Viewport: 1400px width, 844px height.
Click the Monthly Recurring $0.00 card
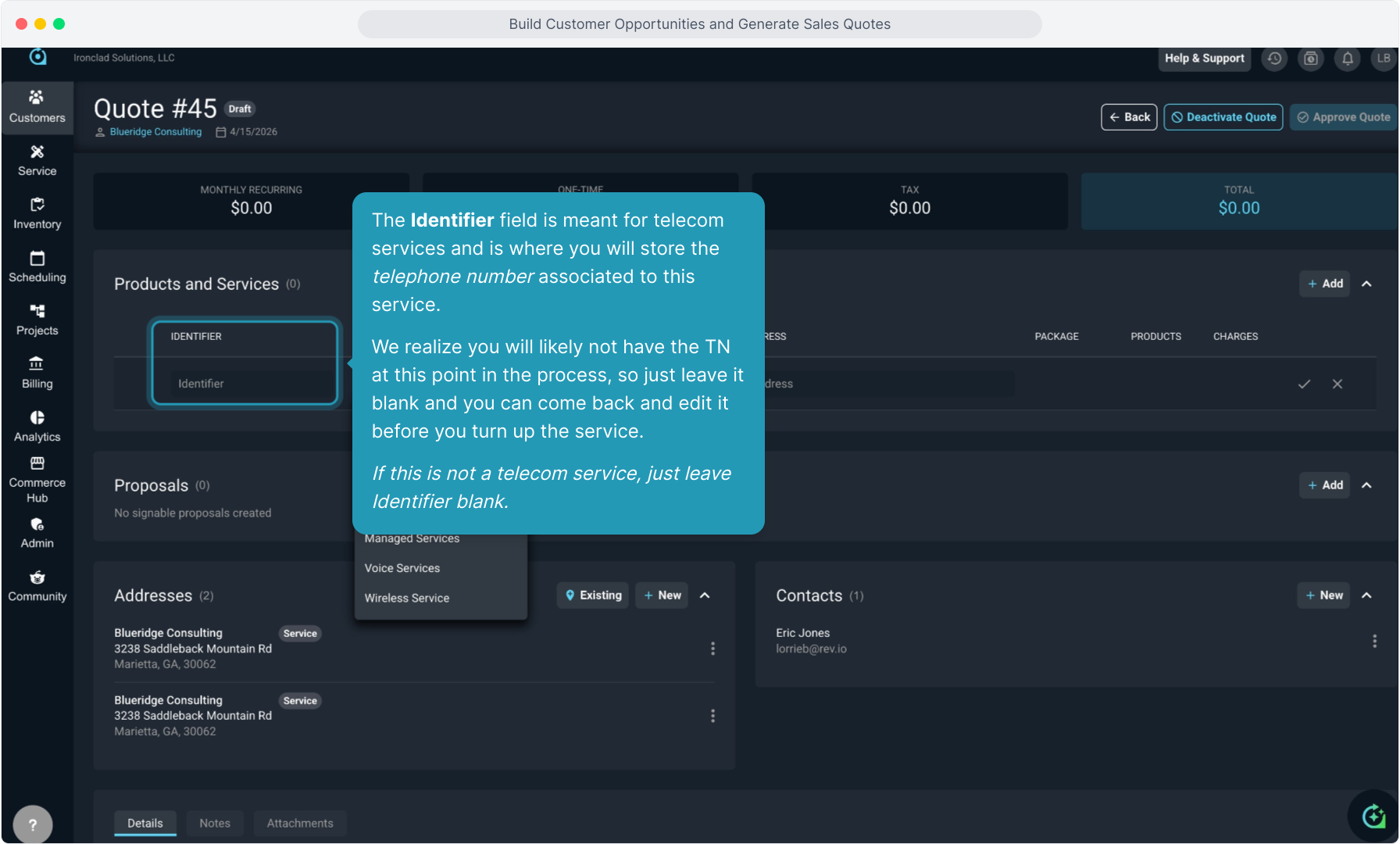251,201
